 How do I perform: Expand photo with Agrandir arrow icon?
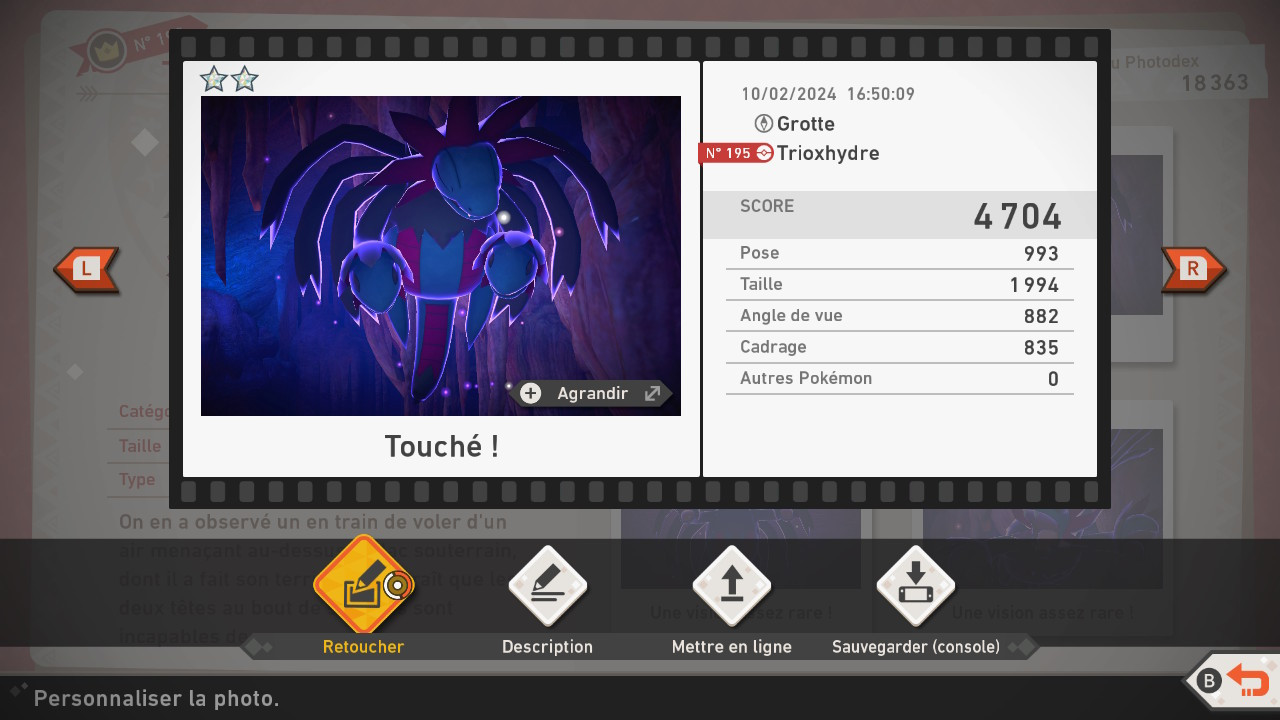(x=652, y=393)
